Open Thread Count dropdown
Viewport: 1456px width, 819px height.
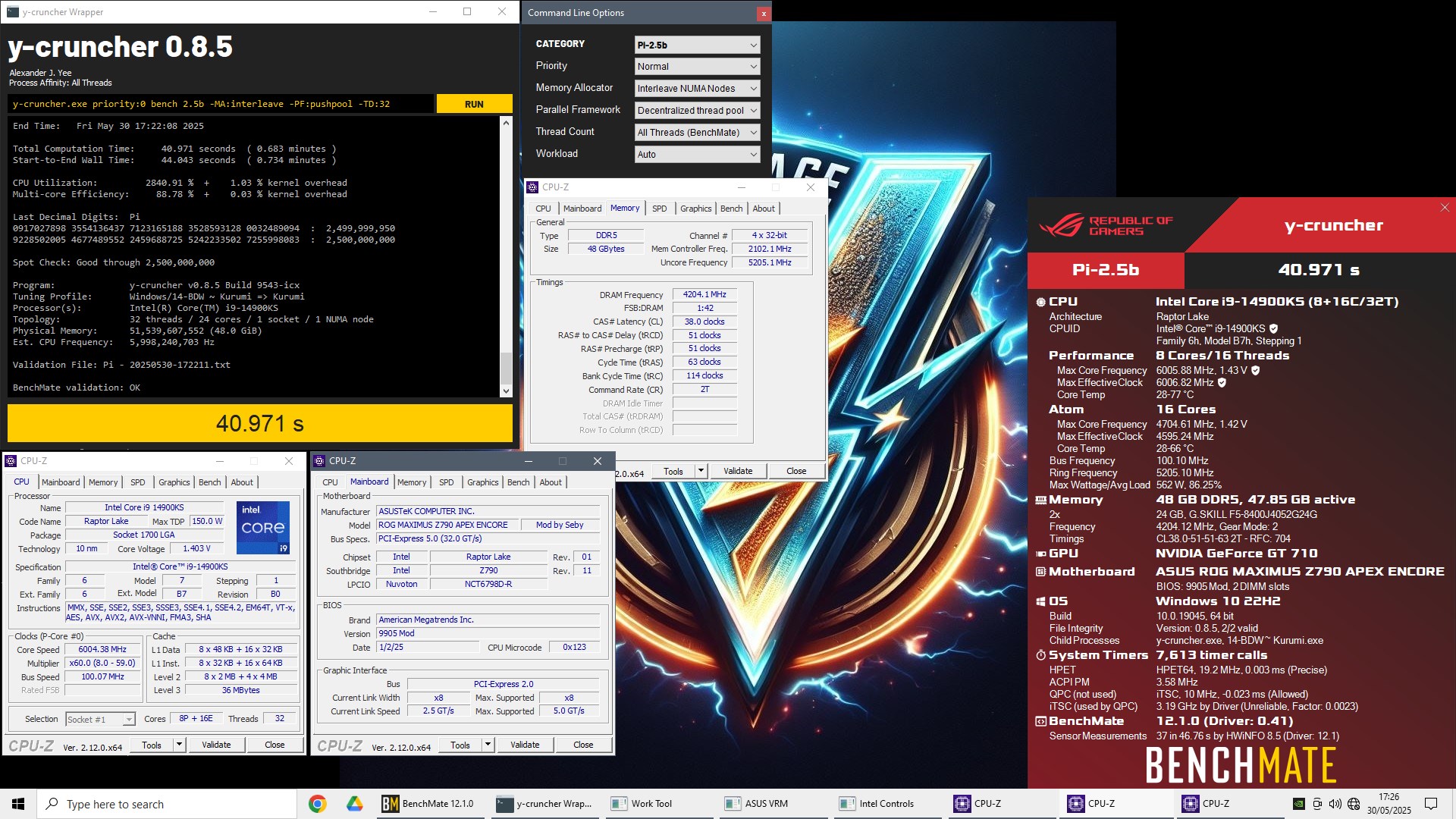697,133
